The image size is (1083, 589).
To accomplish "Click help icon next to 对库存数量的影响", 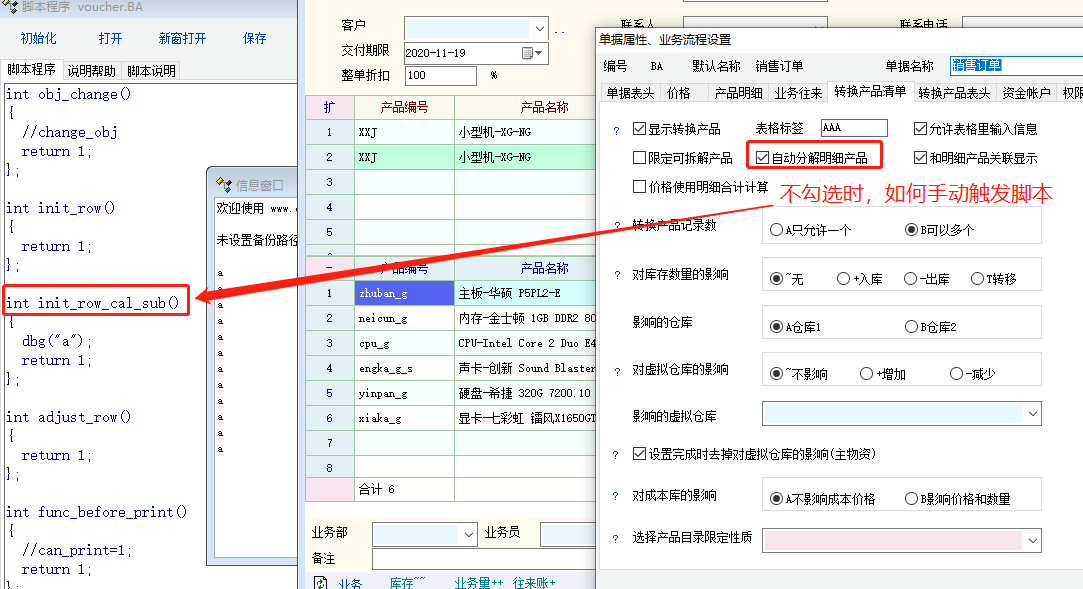I will 616,275.
